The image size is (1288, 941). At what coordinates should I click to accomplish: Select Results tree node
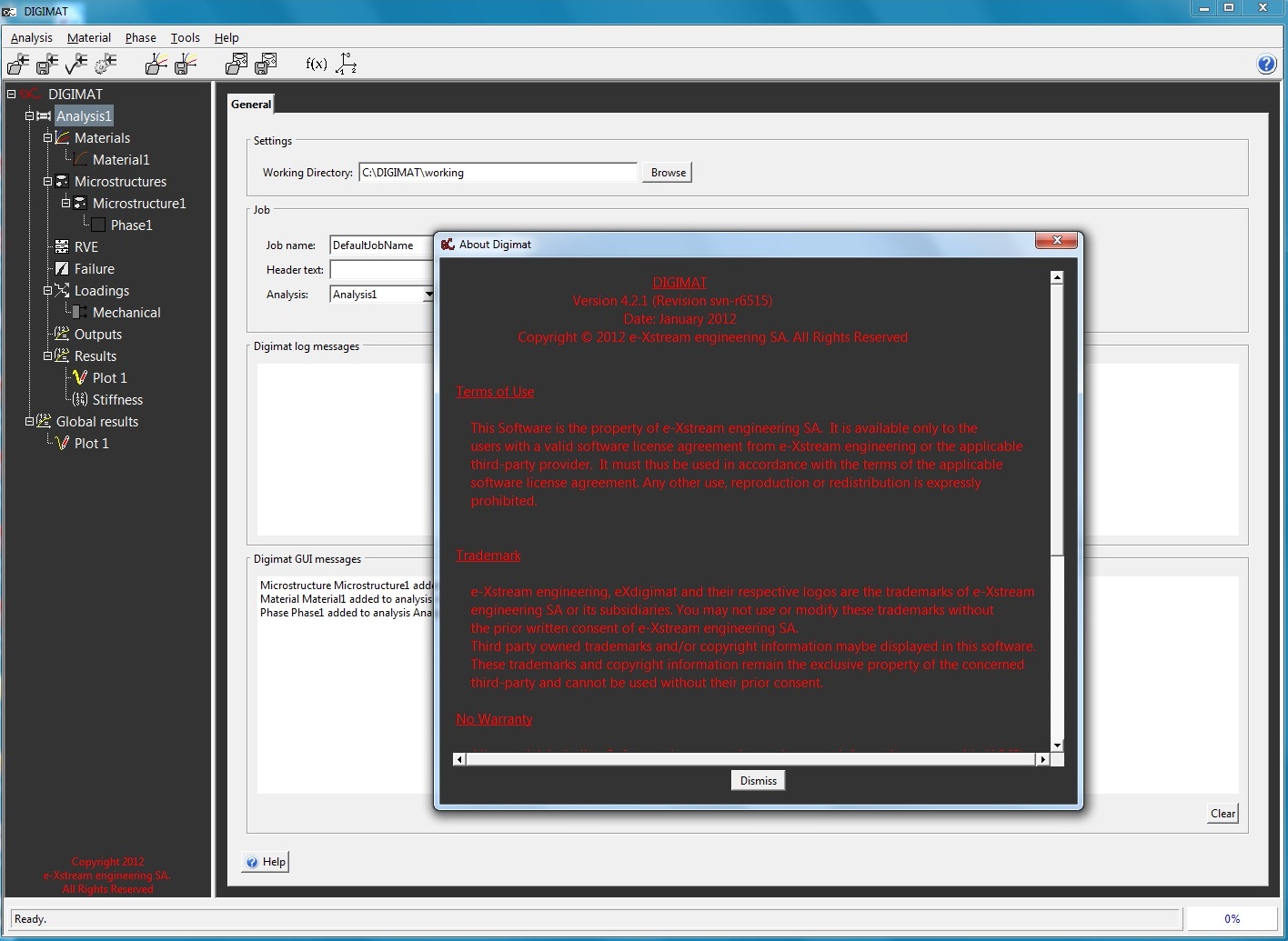point(96,356)
